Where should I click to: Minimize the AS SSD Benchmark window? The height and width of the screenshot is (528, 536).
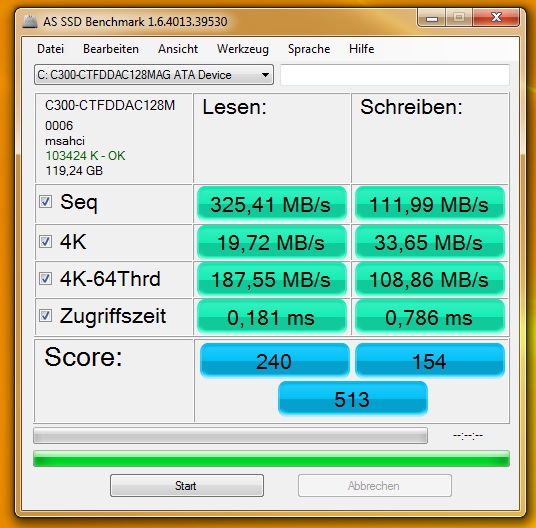[432, 17]
